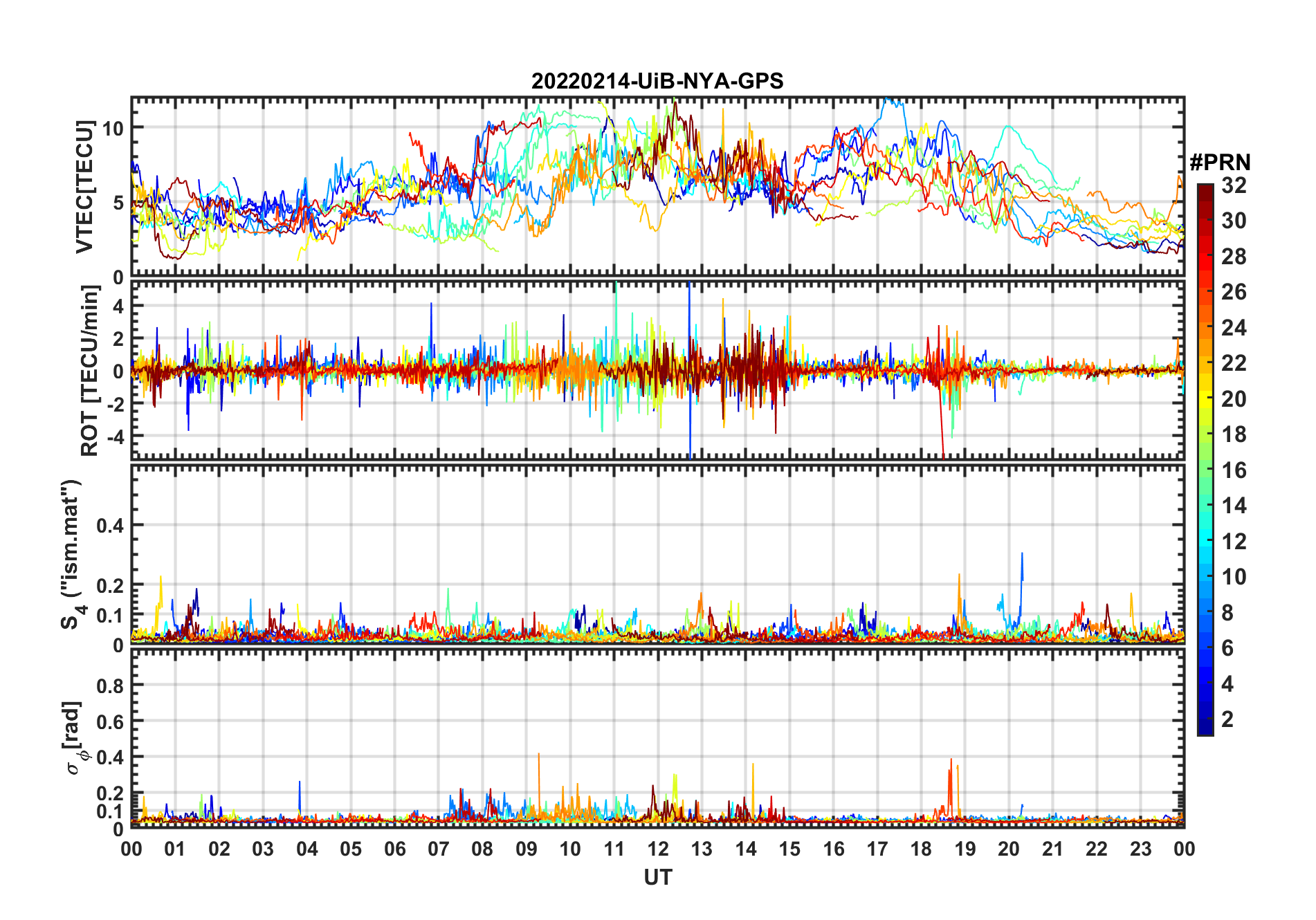Click colorbar tick label 4
This screenshot has width=1316, height=920.
[1227, 684]
